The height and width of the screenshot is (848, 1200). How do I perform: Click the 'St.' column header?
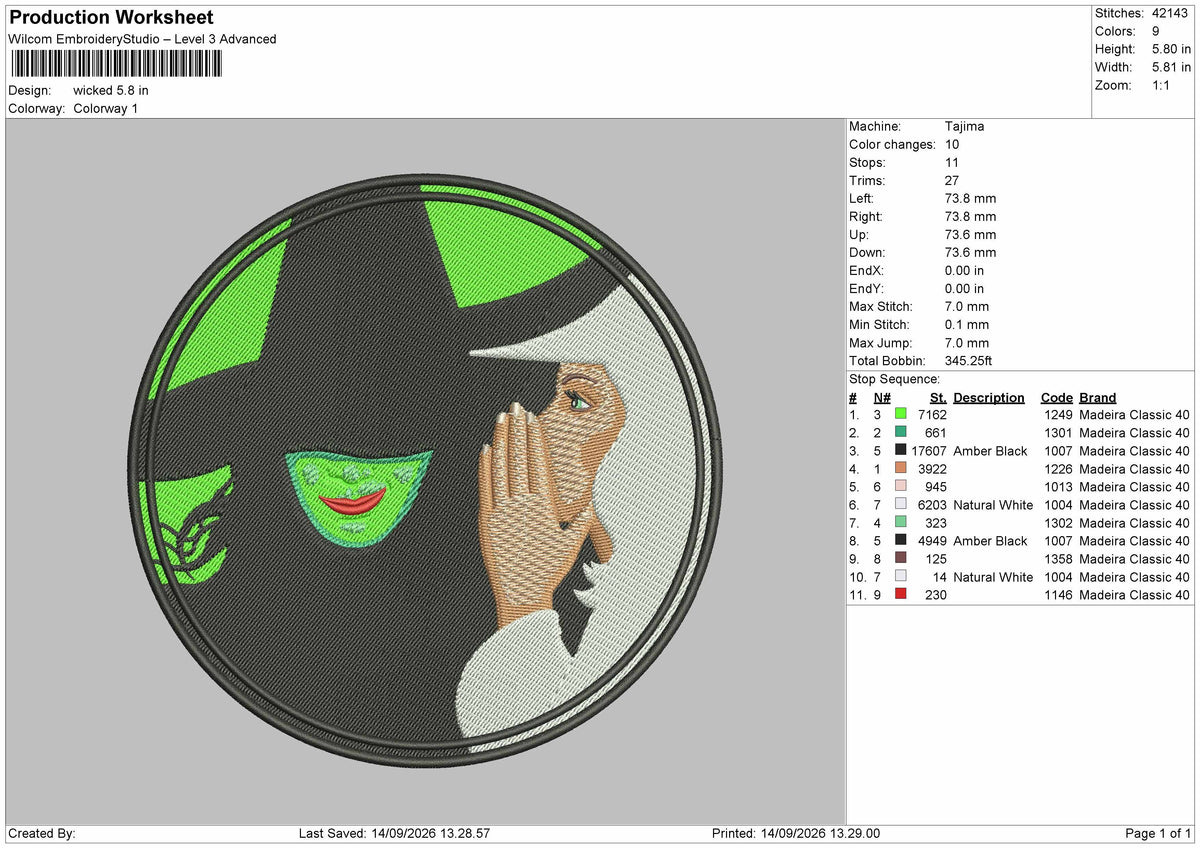(938, 397)
